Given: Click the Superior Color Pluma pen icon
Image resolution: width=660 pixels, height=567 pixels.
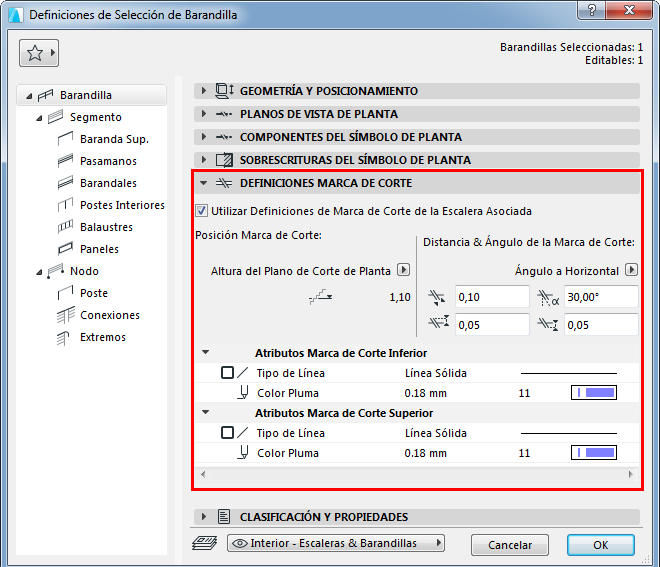Looking at the screenshot, I should [x=243, y=453].
